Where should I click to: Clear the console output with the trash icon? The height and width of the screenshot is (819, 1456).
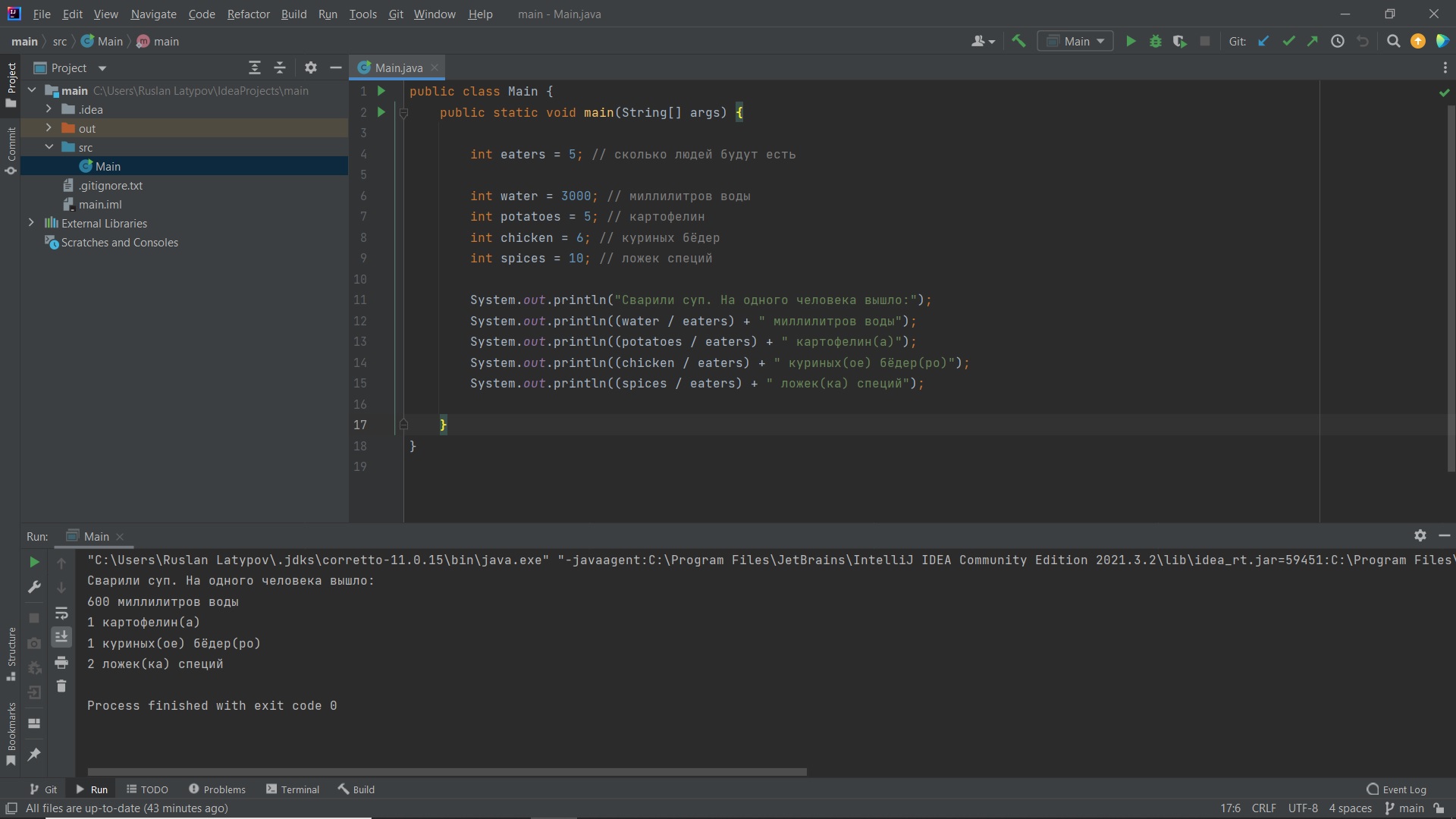tap(61, 686)
